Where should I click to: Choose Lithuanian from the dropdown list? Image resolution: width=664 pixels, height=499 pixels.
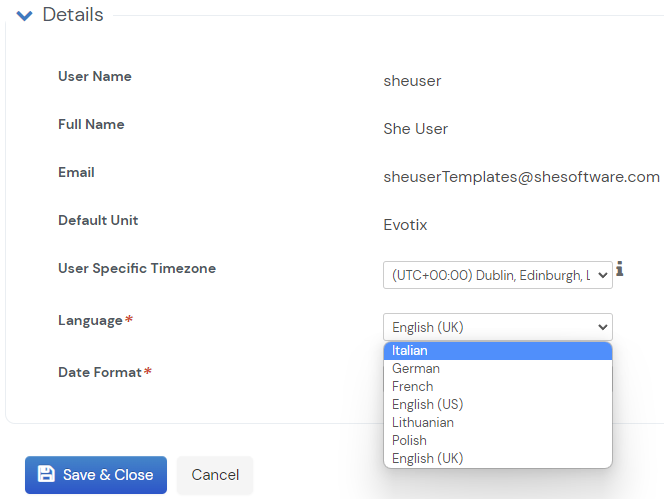point(497,423)
